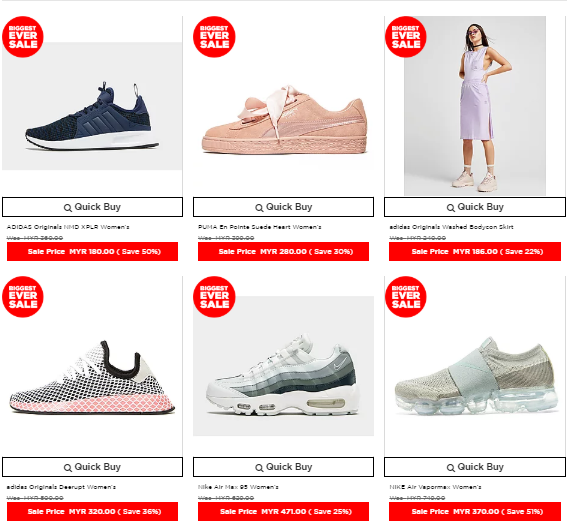Click the NIKE Air Vapormax Women's title
This screenshot has height=531, width=569.
pos(435,487)
